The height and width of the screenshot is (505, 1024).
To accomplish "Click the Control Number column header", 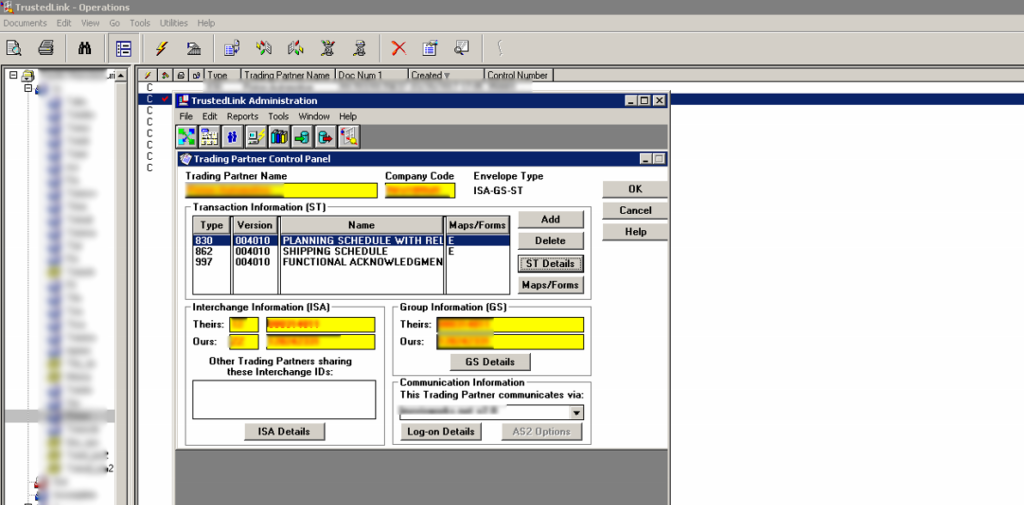I will pyautogui.click(x=518, y=75).
